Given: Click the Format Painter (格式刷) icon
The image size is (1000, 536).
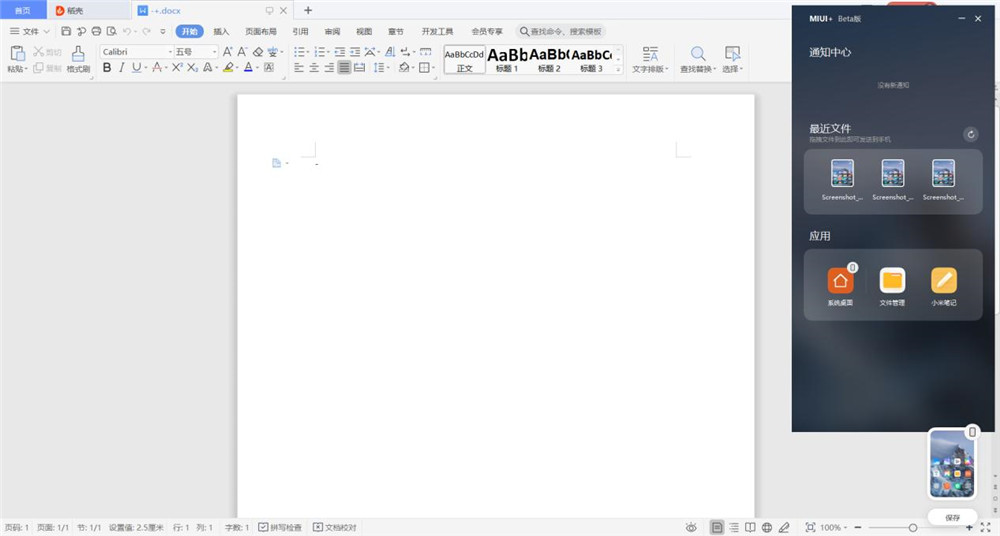Looking at the screenshot, I should point(78,58).
